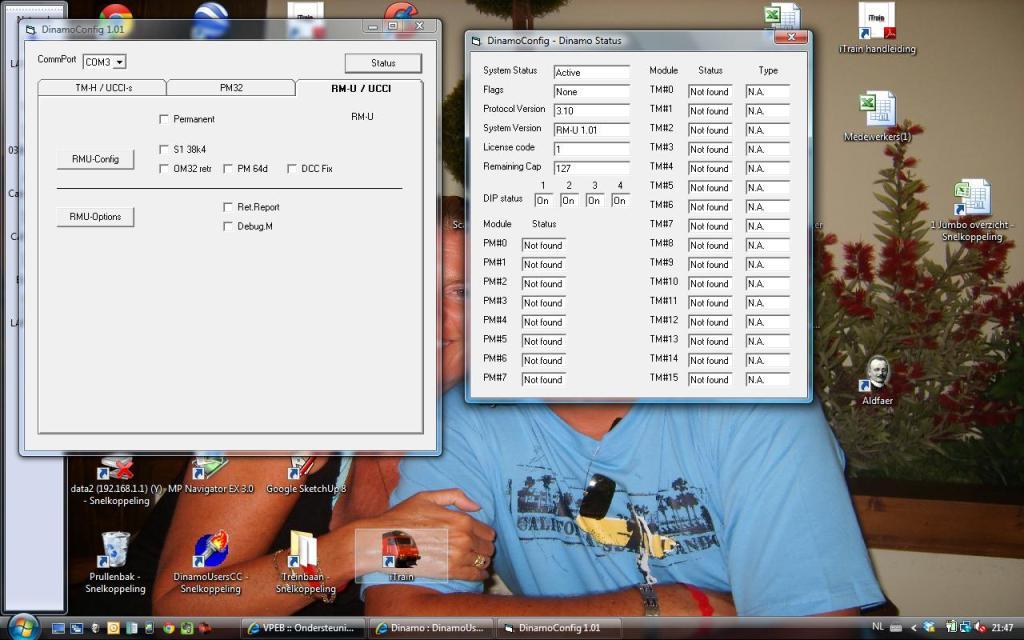Open the Treinbaan folder shortcut
This screenshot has height=640, width=1024.
click(304, 551)
